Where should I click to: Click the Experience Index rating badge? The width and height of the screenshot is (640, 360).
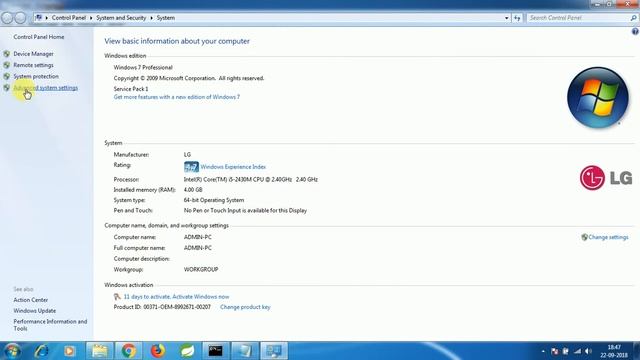[191, 167]
